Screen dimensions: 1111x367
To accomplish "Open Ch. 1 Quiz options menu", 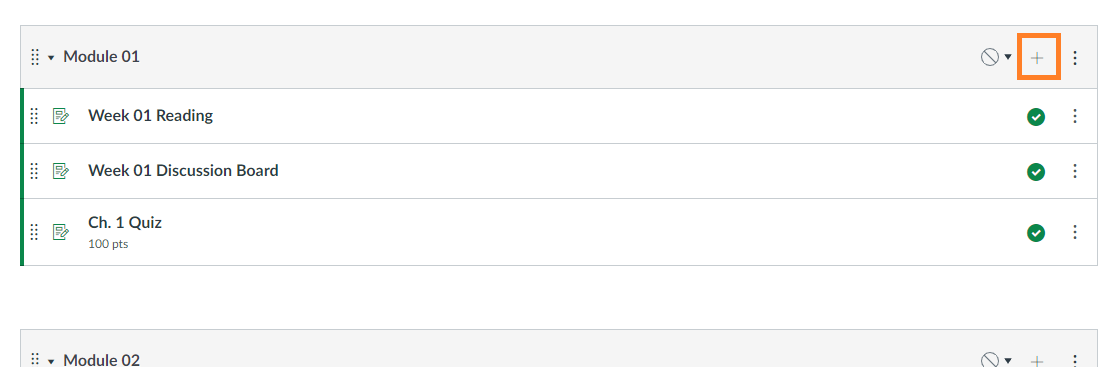I will [x=1075, y=232].
